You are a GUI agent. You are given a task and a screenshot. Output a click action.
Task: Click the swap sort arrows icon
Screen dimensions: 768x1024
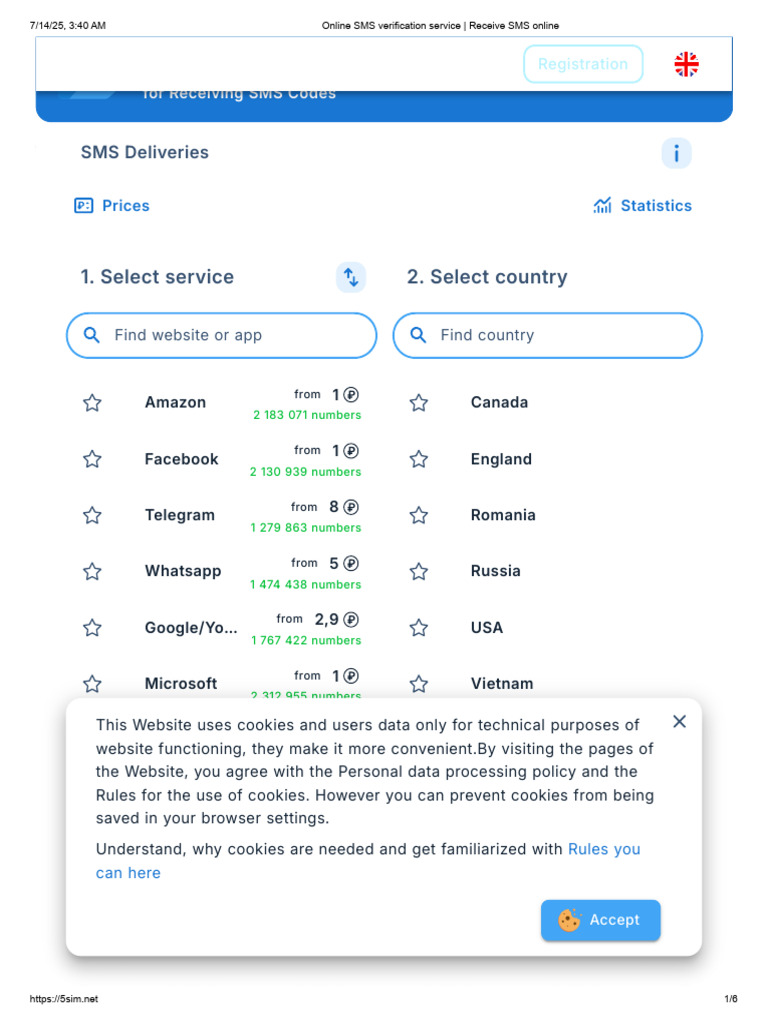pyautogui.click(x=351, y=277)
